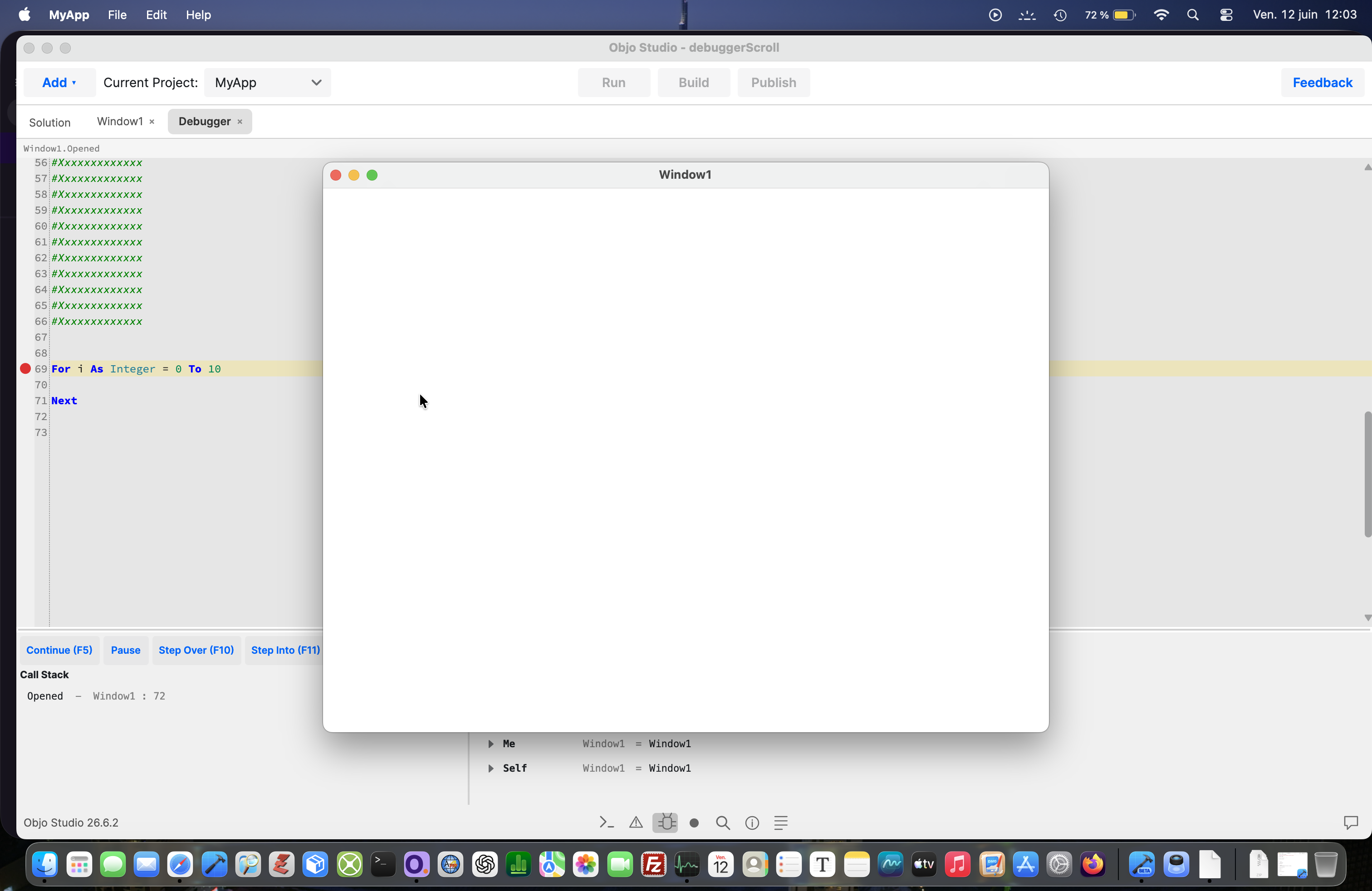Click the Window1.Opened breadcrumb label
The height and width of the screenshot is (891, 1372).
click(62, 149)
